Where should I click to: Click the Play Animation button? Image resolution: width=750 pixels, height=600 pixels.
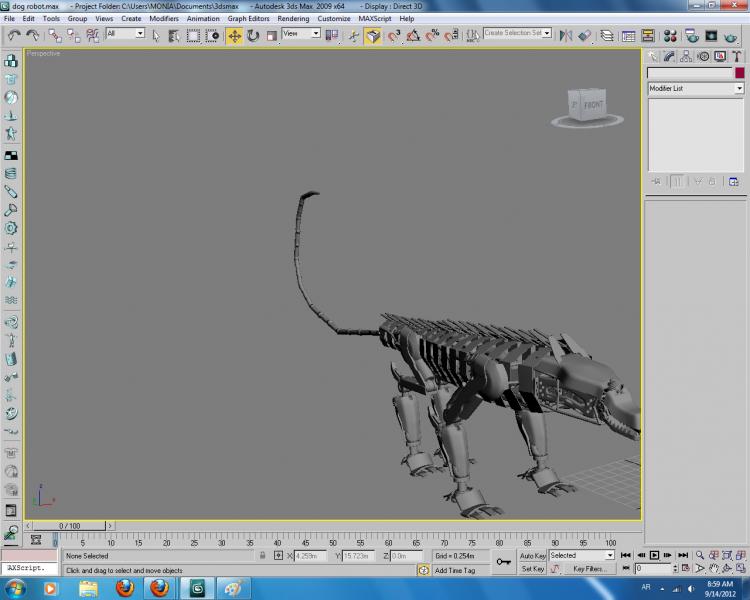coord(654,555)
